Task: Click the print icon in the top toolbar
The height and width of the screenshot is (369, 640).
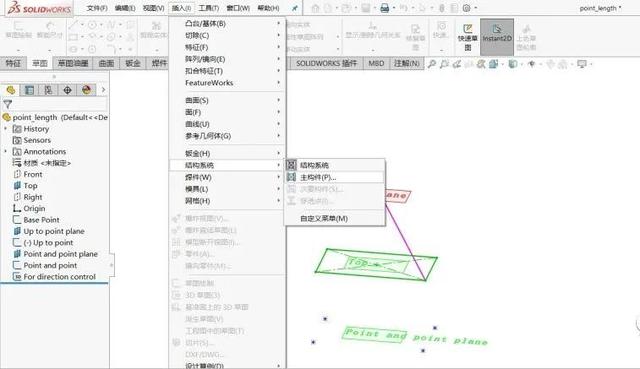Action: click(x=384, y=8)
